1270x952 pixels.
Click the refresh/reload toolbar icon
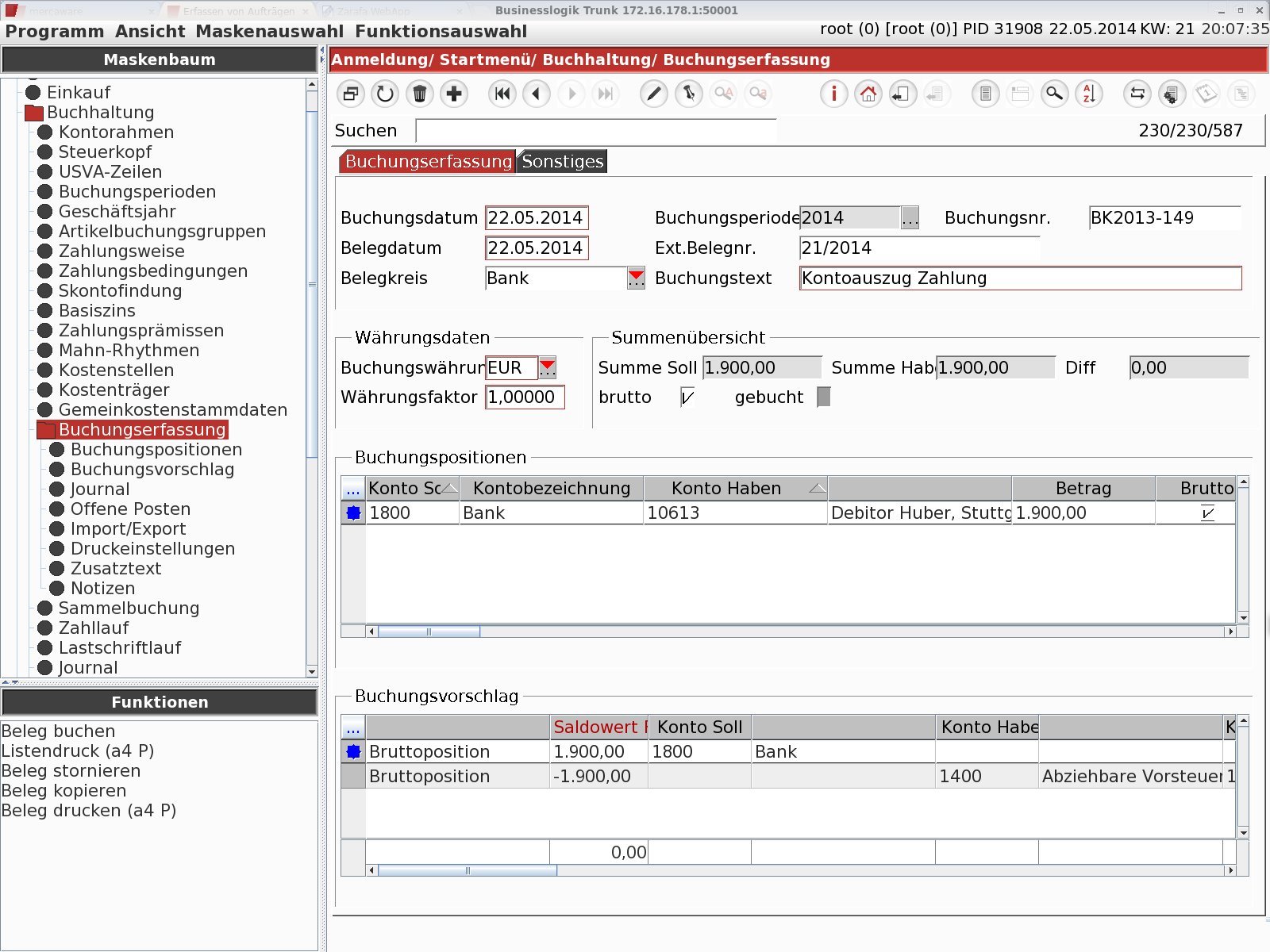(385, 94)
